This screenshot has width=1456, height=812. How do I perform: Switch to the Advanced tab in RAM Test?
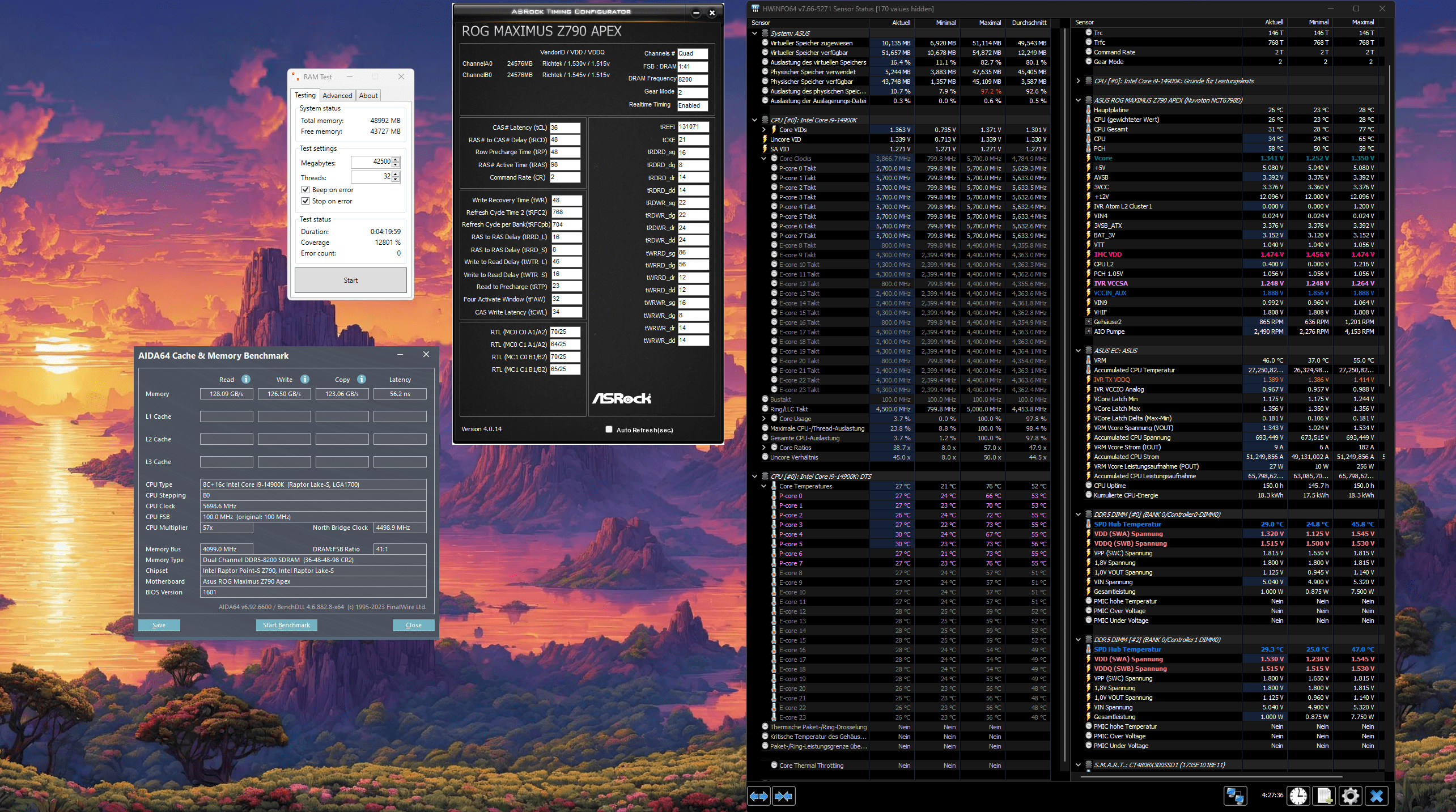pyautogui.click(x=337, y=96)
